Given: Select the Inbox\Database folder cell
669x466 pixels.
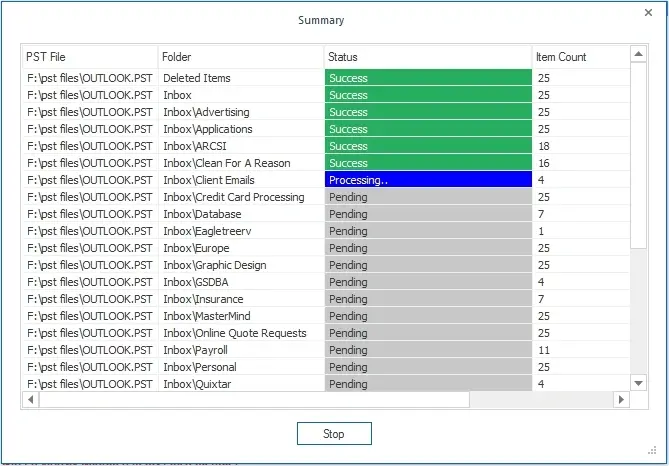Looking at the screenshot, I should (x=241, y=214).
